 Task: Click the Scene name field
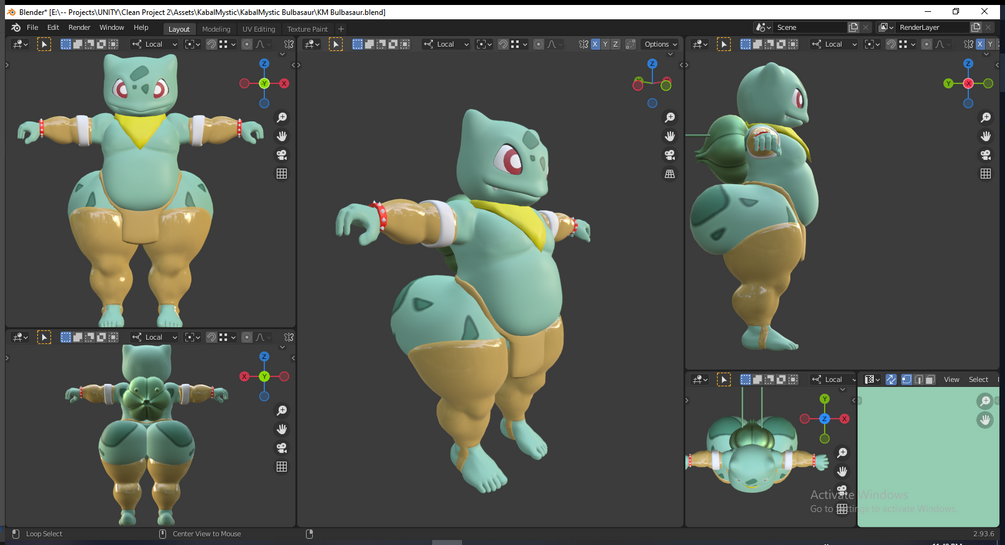(810, 28)
